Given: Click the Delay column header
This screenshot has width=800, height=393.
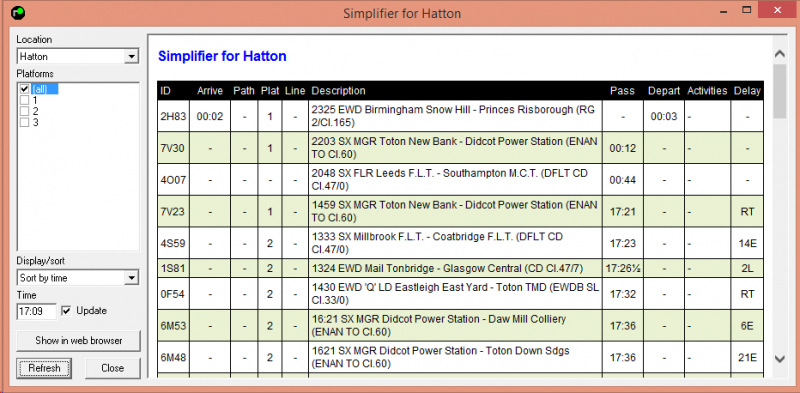Looking at the screenshot, I should pyautogui.click(x=747, y=91).
